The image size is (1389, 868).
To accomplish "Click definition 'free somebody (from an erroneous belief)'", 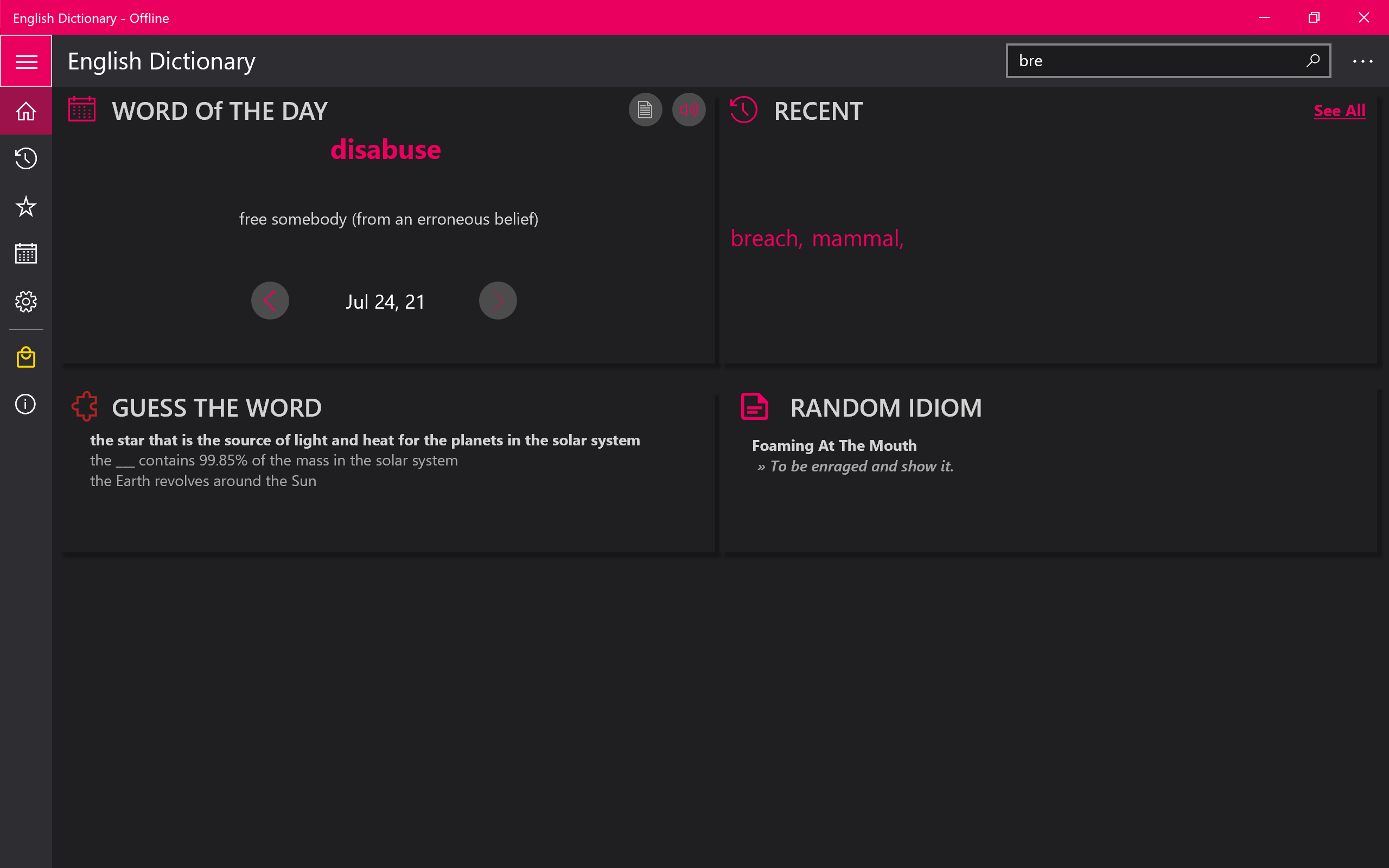I will 388,219.
